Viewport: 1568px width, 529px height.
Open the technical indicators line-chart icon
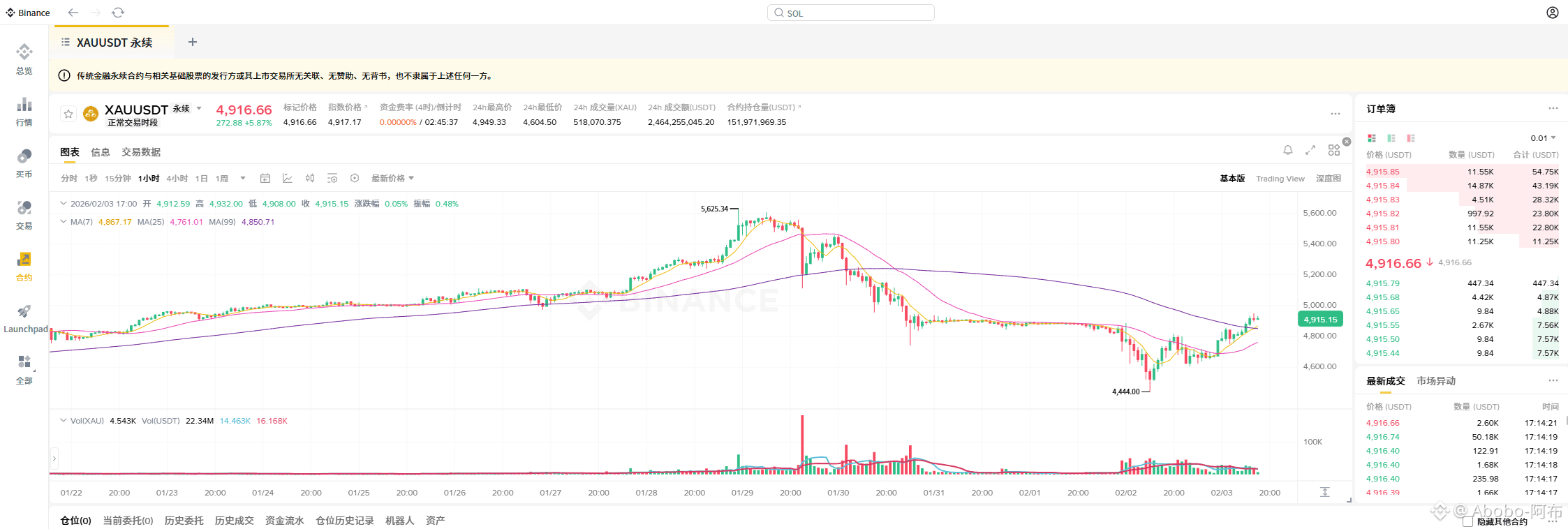pos(287,179)
